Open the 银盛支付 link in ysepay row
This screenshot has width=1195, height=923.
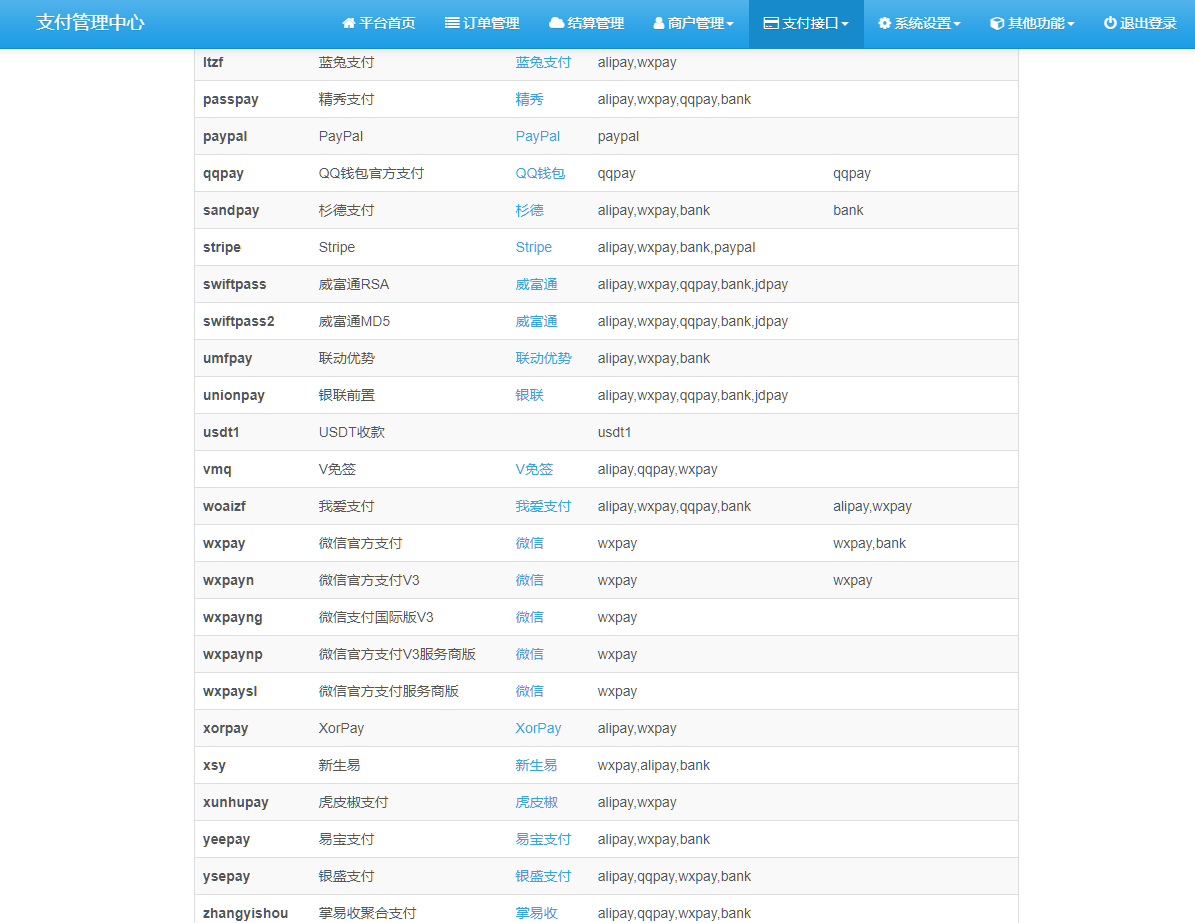[x=543, y=877]
